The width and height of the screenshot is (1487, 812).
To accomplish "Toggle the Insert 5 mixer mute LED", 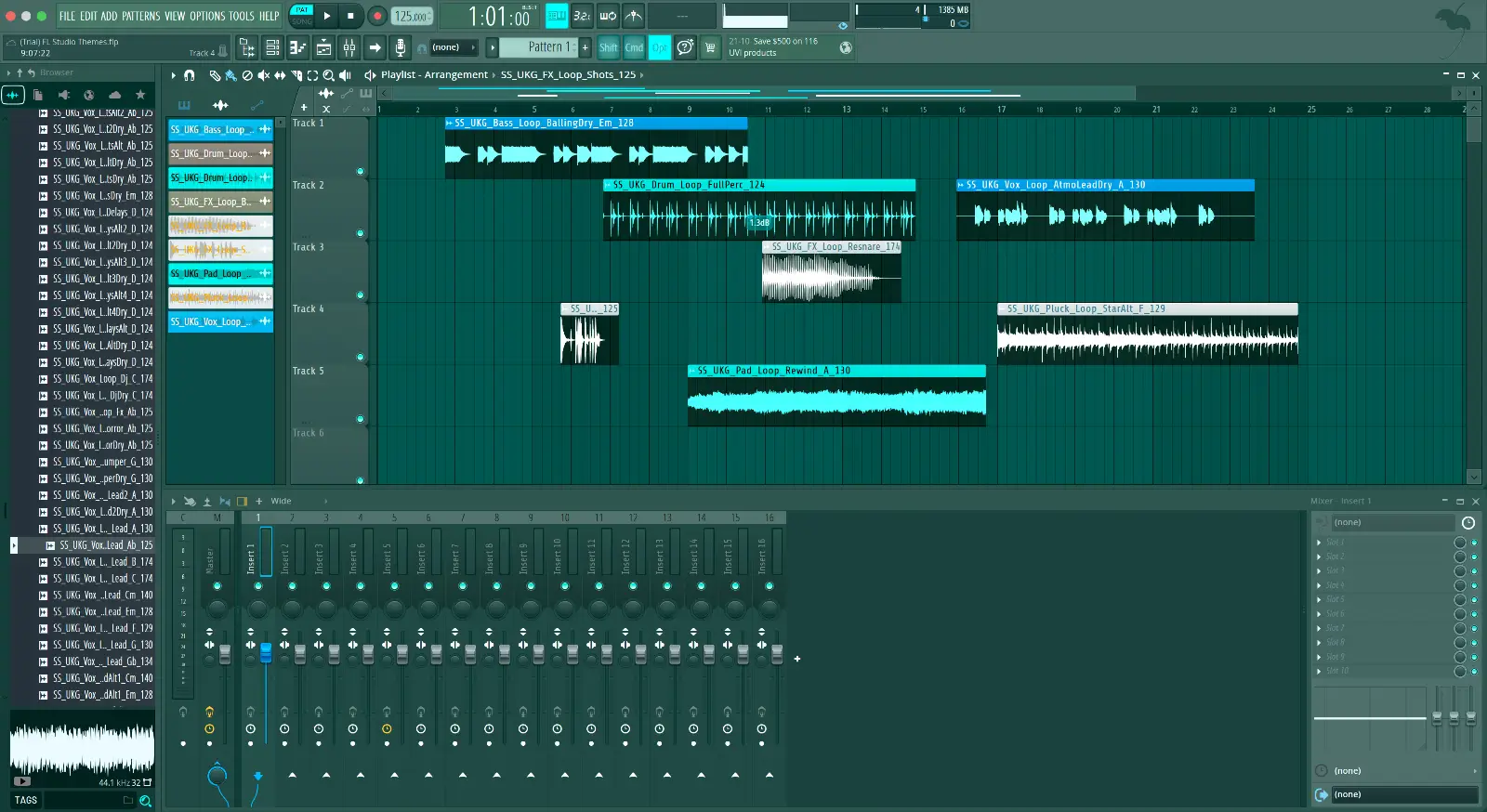I will click(394, 586).
